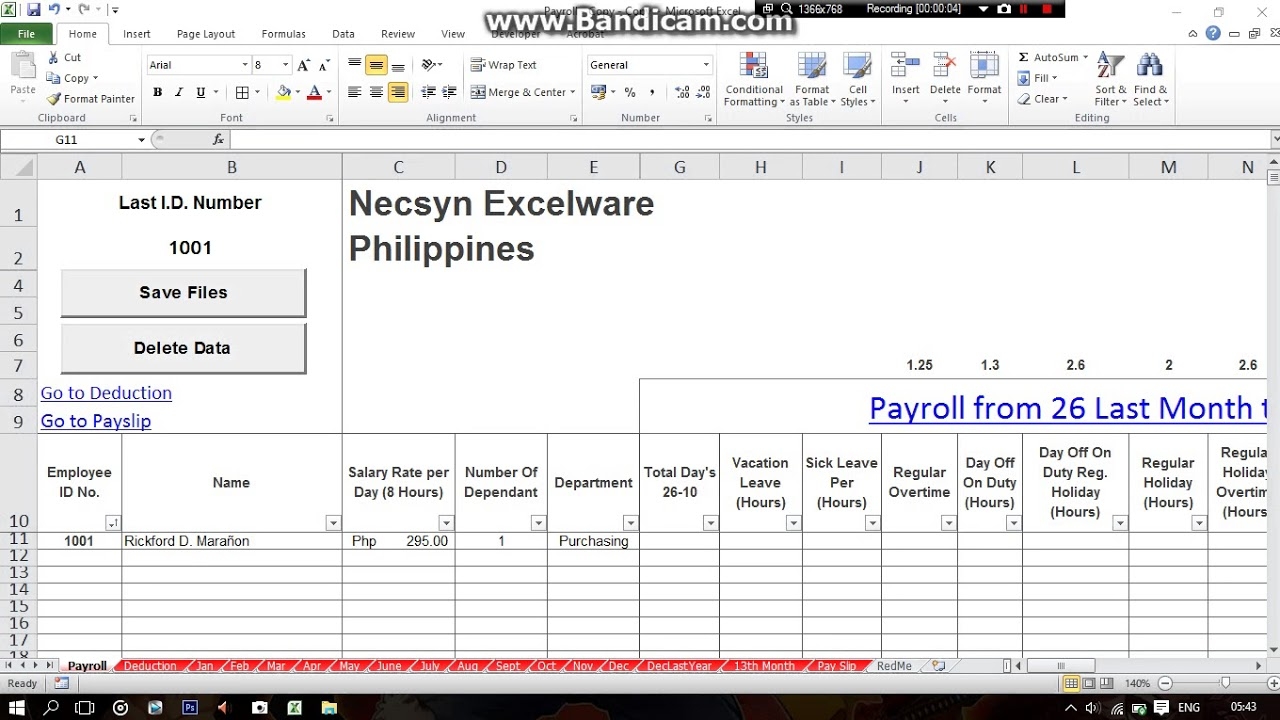Activate the Format Painter
1280x720 pixels.
[91, 98]
